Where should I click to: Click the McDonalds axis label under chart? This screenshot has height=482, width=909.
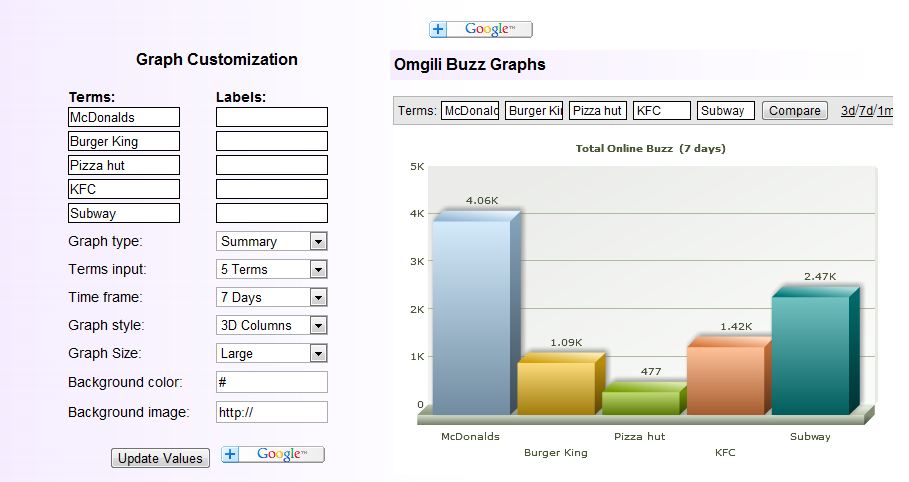(470, 437)
